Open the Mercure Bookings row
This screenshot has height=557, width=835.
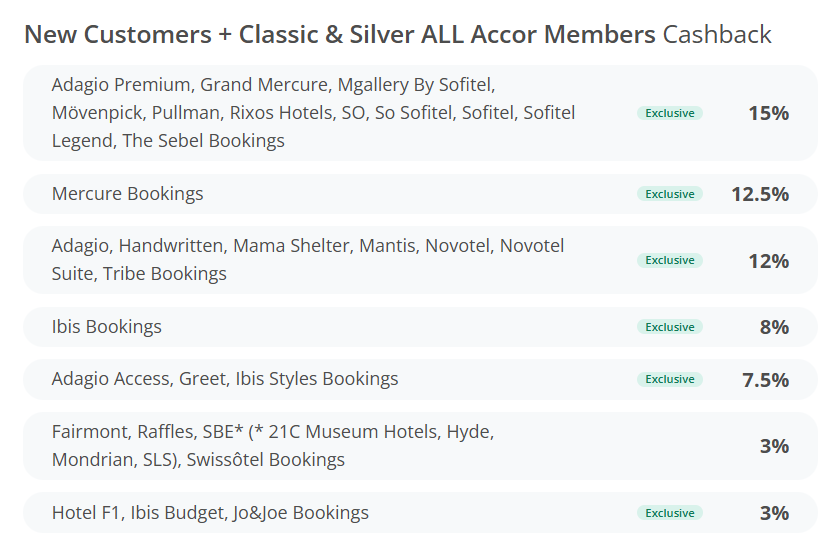point(420,194)
